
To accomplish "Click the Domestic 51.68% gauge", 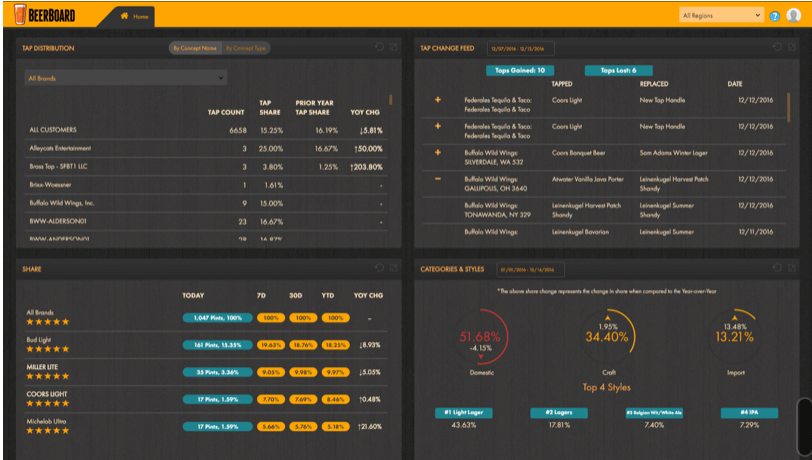I will point(481,337).
